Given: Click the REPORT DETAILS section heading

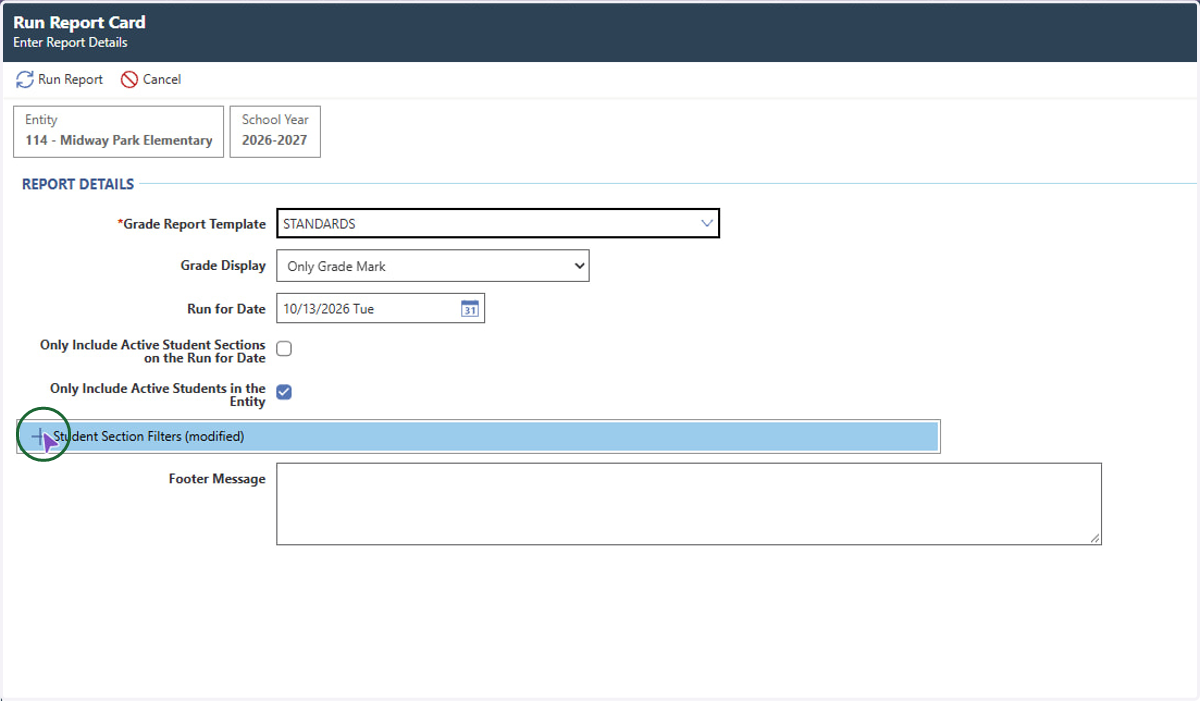Looking at the screenshot, I should (x=78, y=184).
